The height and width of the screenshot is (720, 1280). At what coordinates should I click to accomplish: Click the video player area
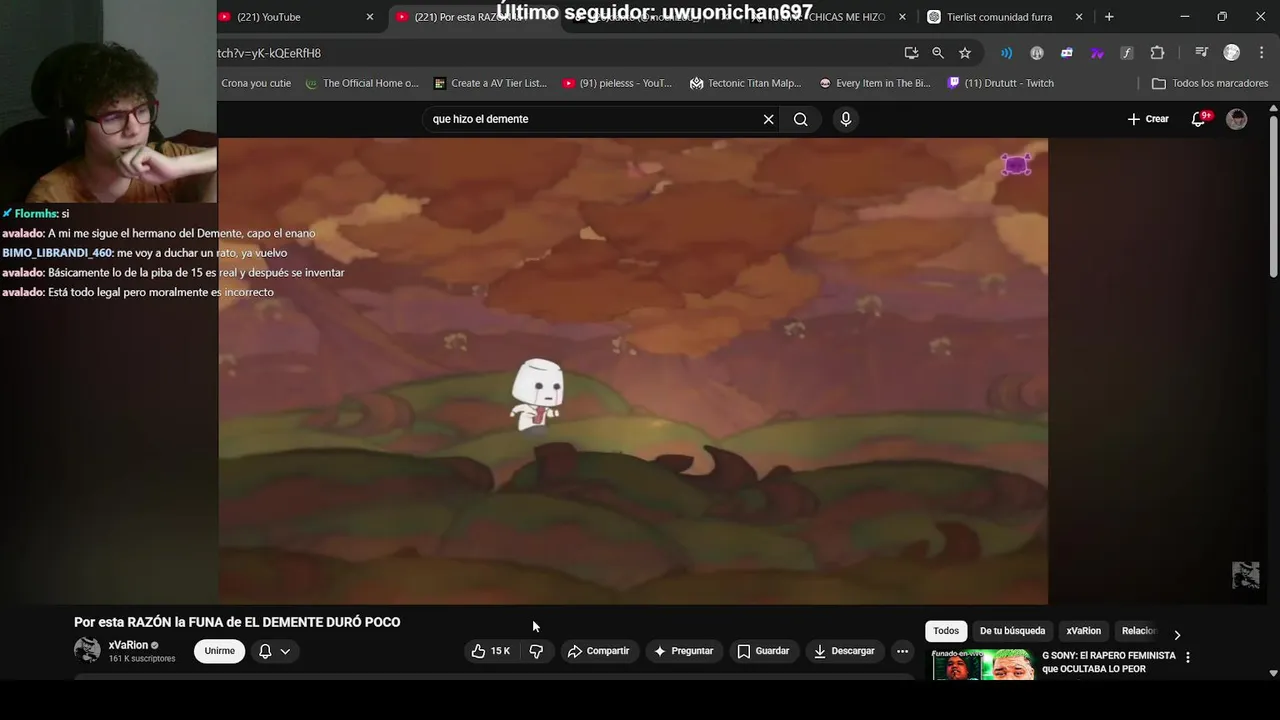click(x=633, y=371)
